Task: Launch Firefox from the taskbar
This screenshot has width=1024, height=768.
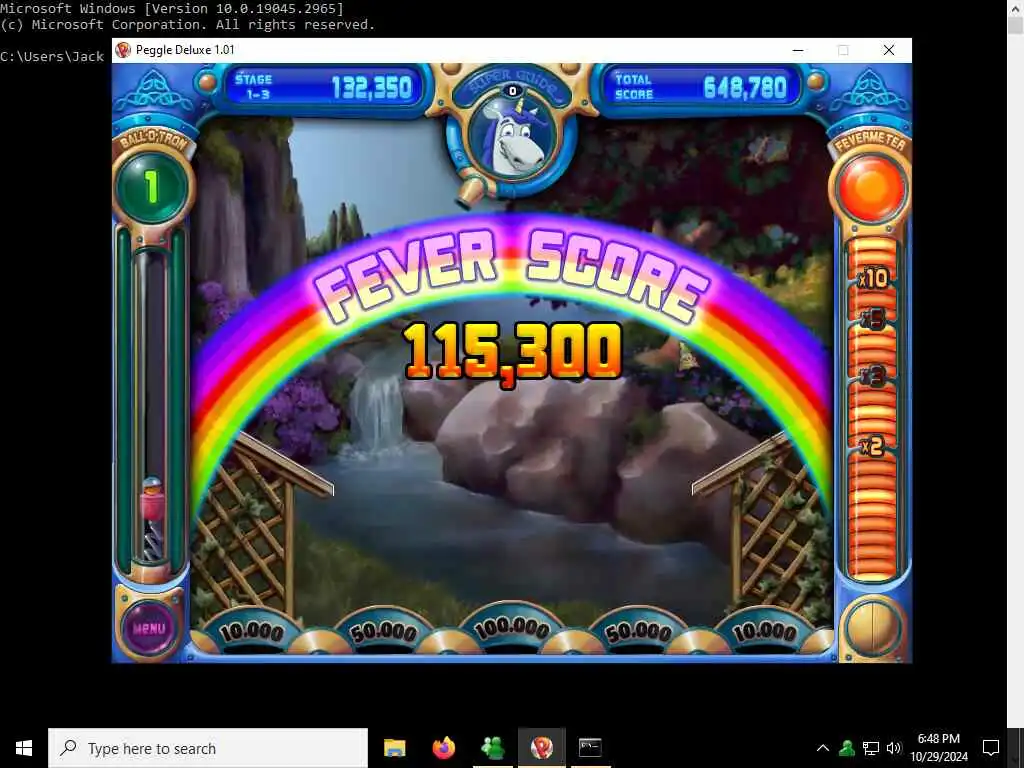Action: [x=443, y=748]
